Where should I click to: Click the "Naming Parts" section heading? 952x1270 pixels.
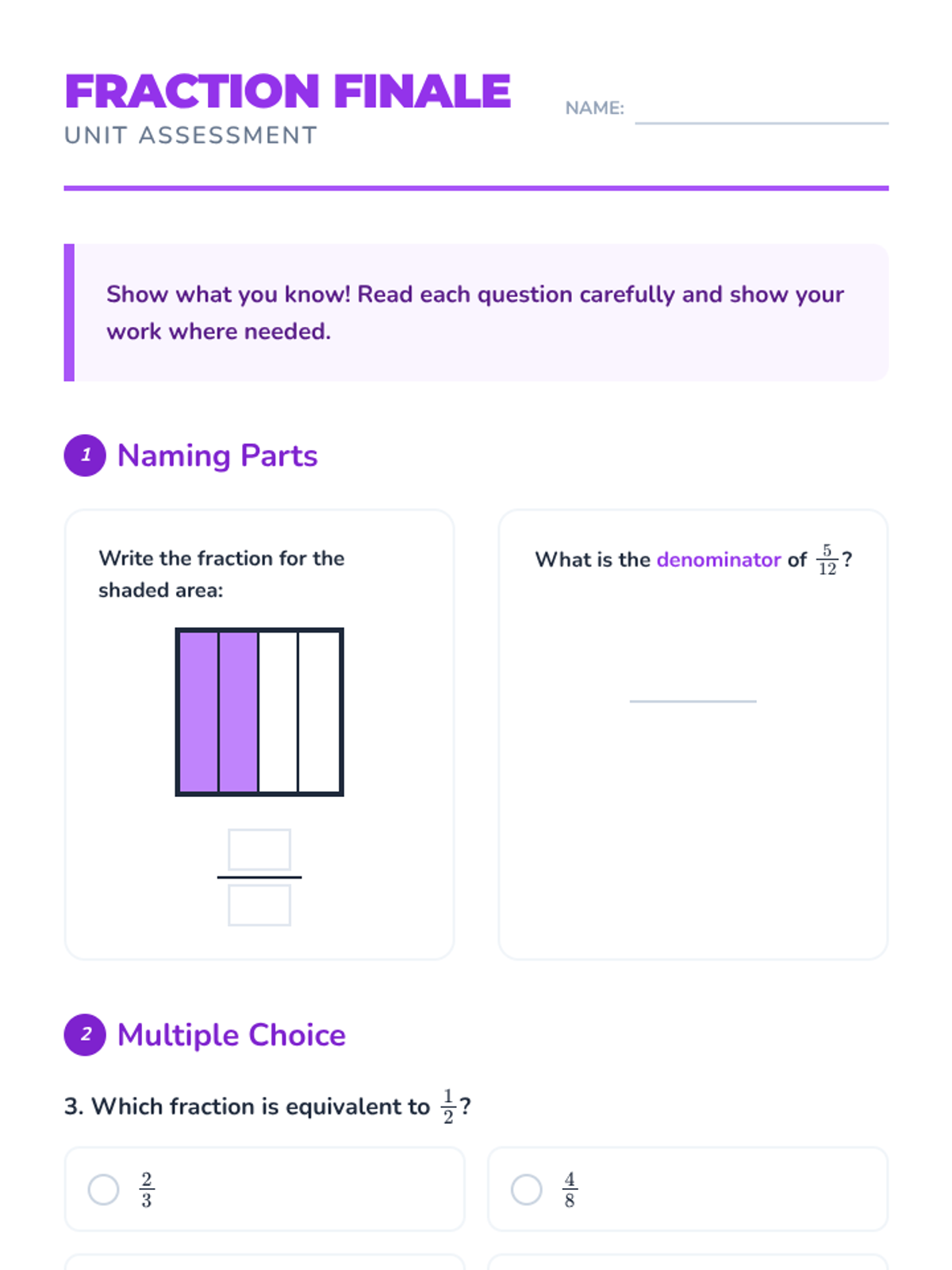tap(217, 456)
